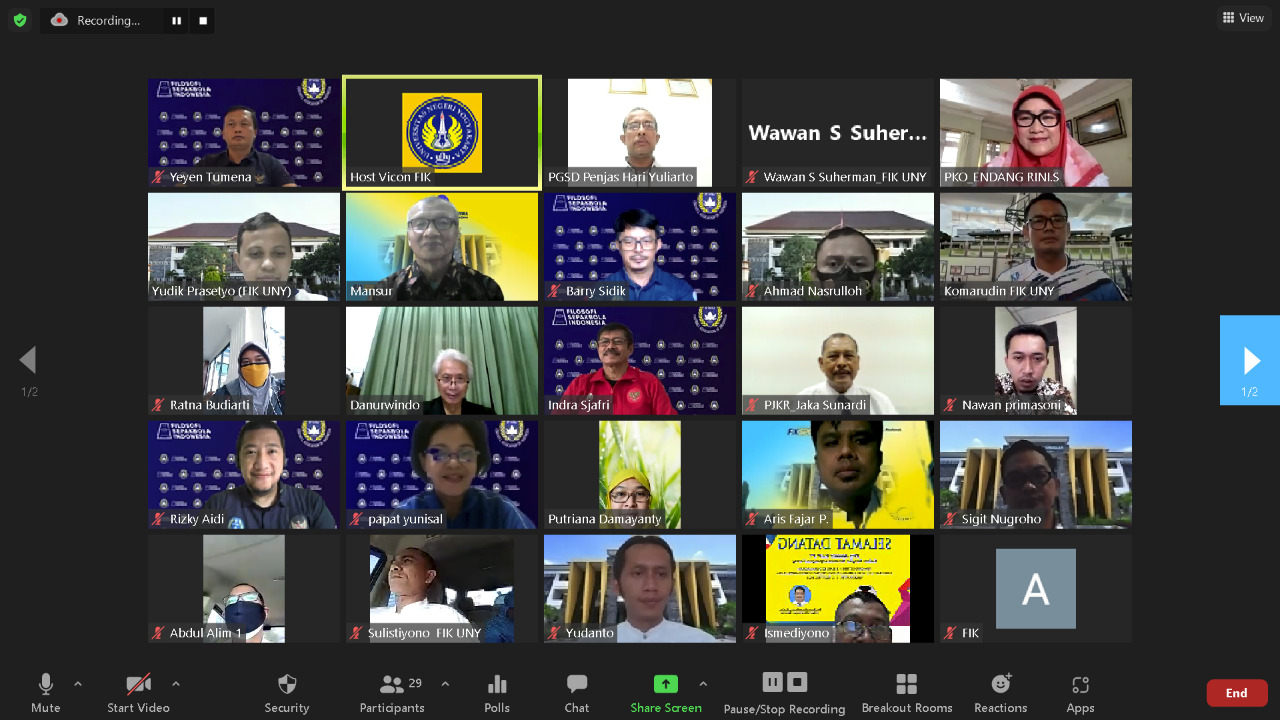Screen dimensions: 1280x720
Task: Select Putriana Damayanty video tile
Action: click(x=640, y=475)
